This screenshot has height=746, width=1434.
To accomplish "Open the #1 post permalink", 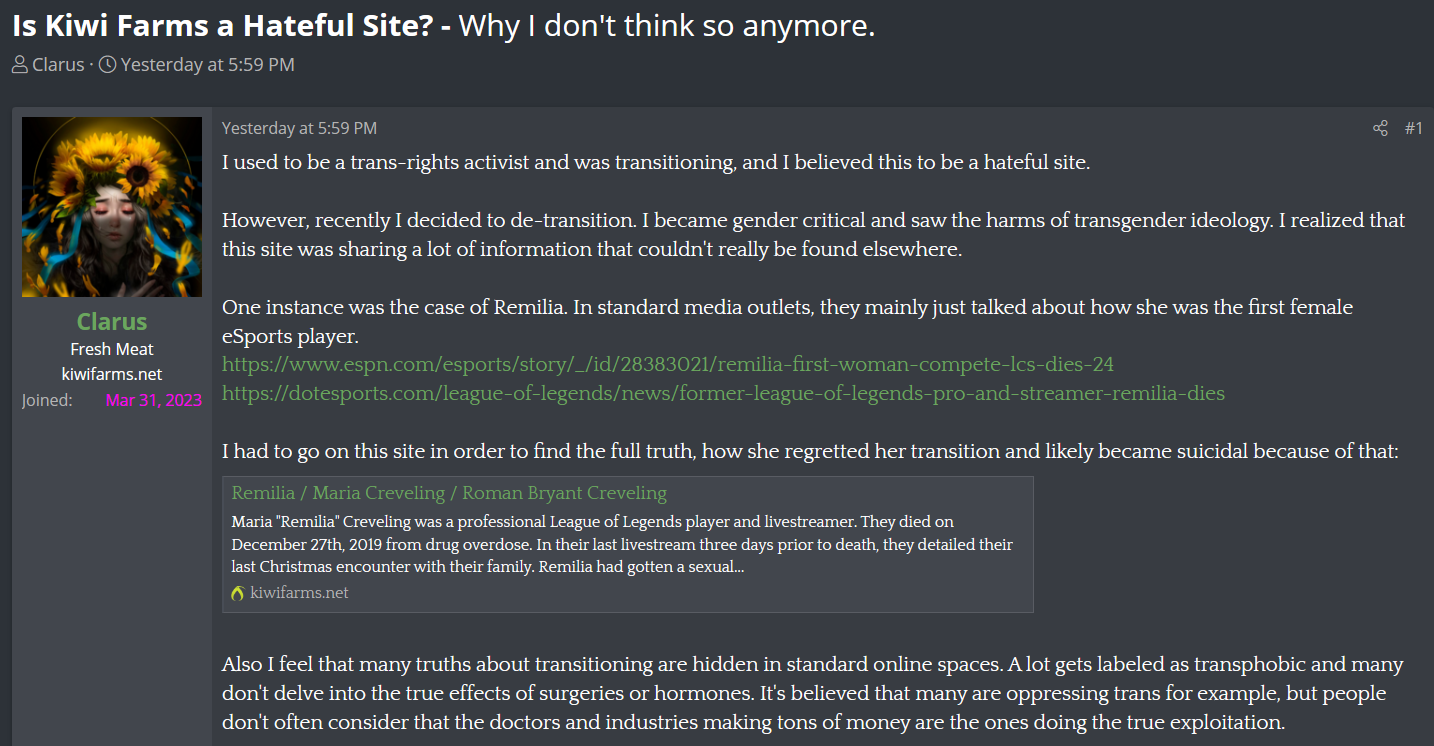I will coord(1413,128).
